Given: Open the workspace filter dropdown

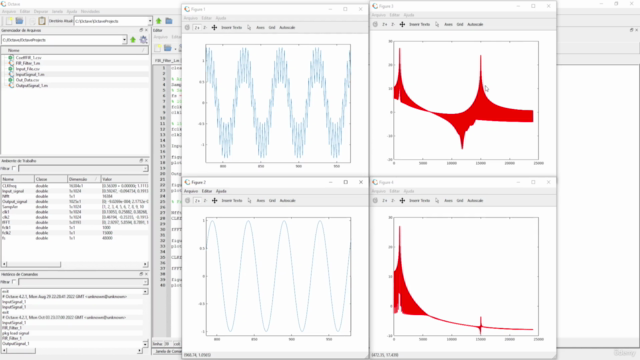Looking at the screenshot, I should 145,169.
